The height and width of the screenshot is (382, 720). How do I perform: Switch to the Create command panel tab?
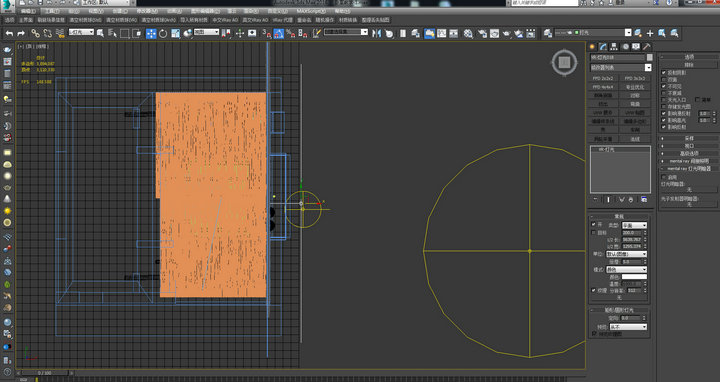pyautogui.click(x=592, y=46)
